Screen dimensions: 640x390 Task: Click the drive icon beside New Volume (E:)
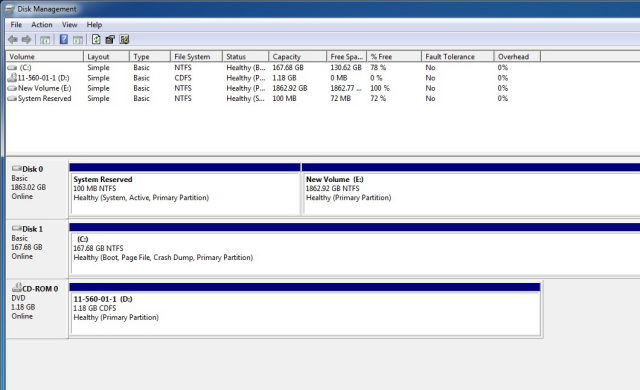pyautogui.click(x=12, y=88)
